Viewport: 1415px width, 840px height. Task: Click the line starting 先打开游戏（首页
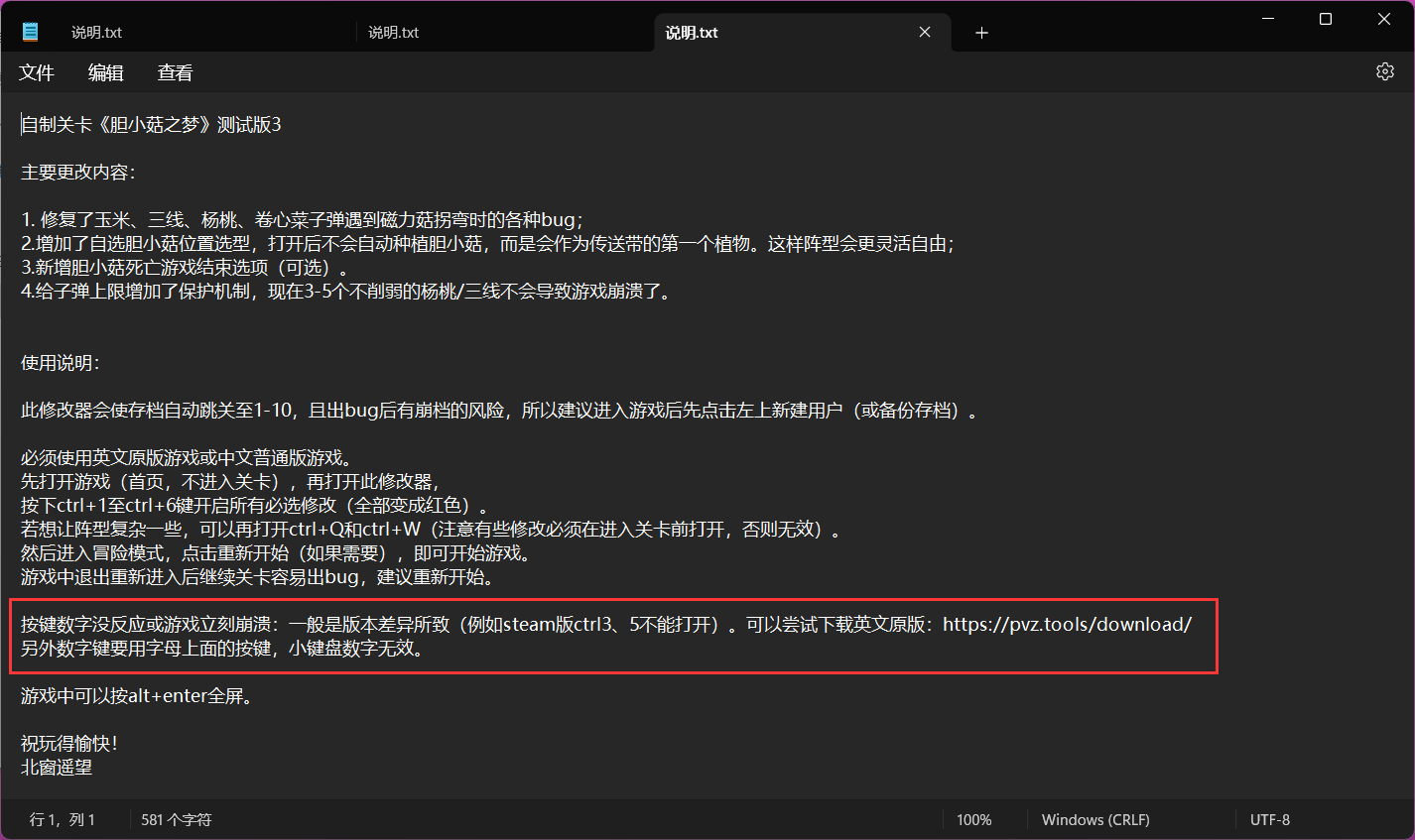click(230, 482)
